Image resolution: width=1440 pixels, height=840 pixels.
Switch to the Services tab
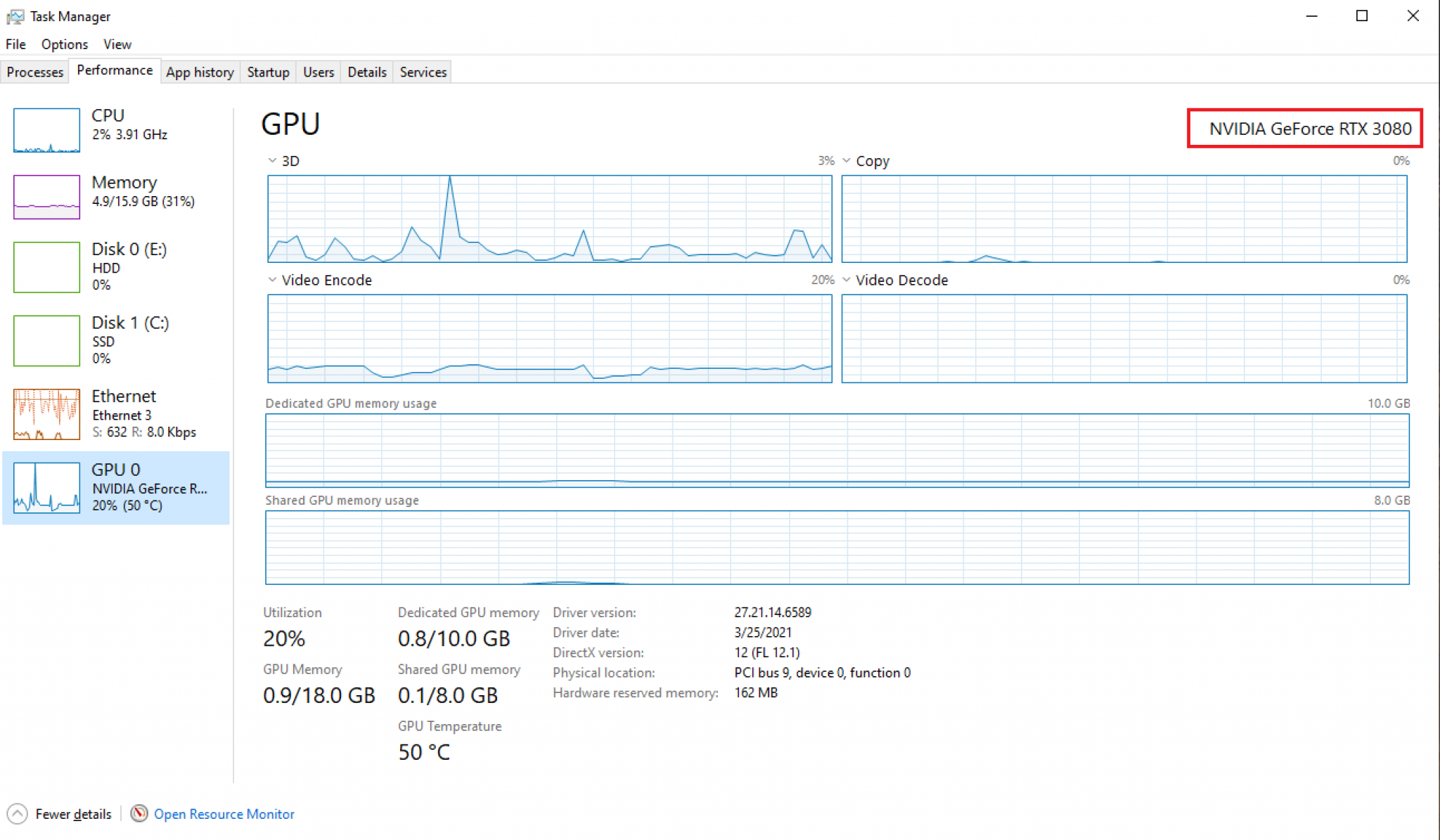click(x=423, y=72)
